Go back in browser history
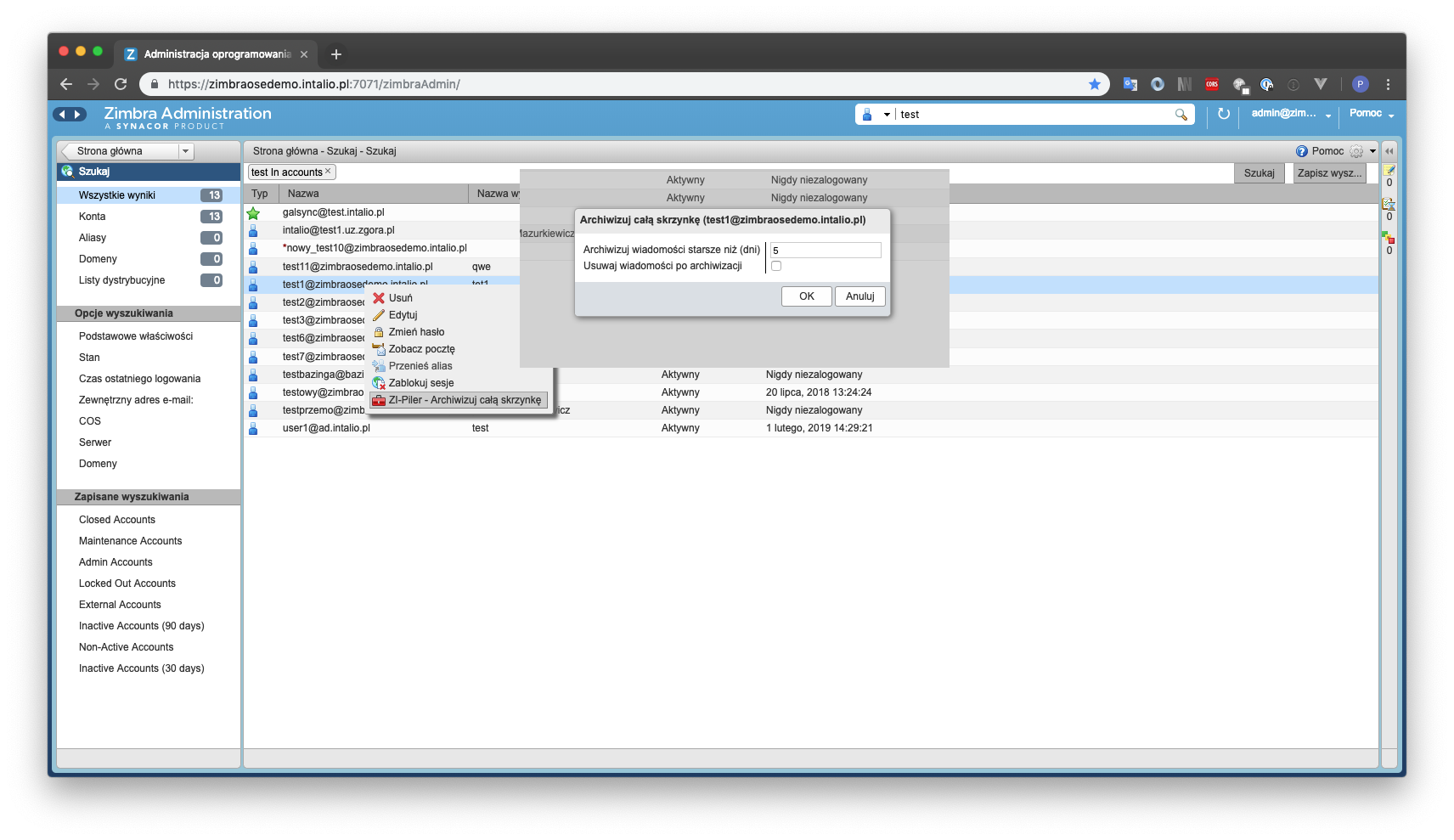The width and height of the screenshot is (1454, 840). pos(66,84)
